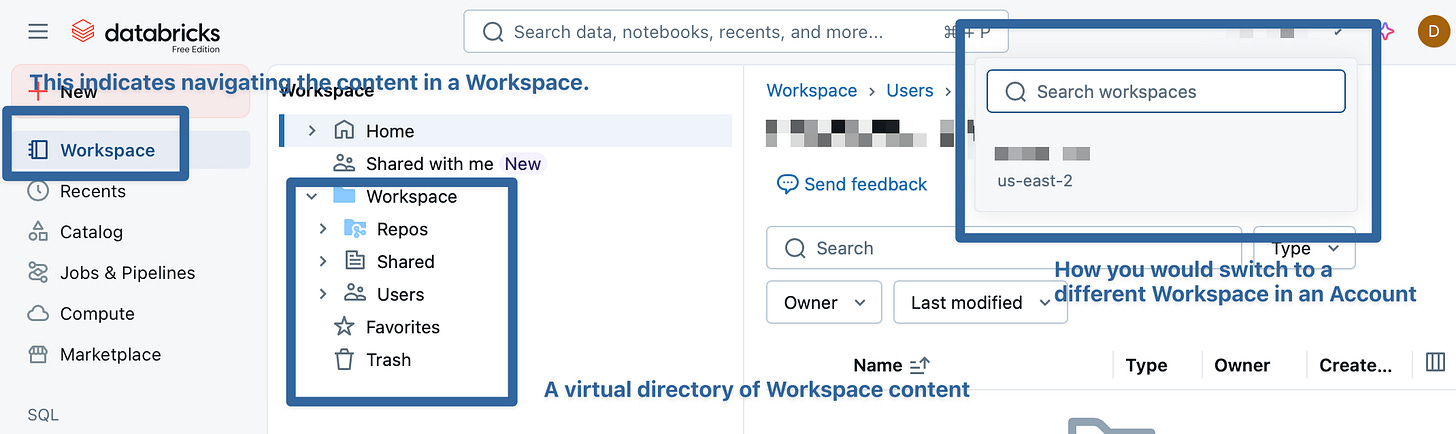Click the Shared folder icon in tree
This screenshot has height=434, width=1456.
tap(355, 262)
